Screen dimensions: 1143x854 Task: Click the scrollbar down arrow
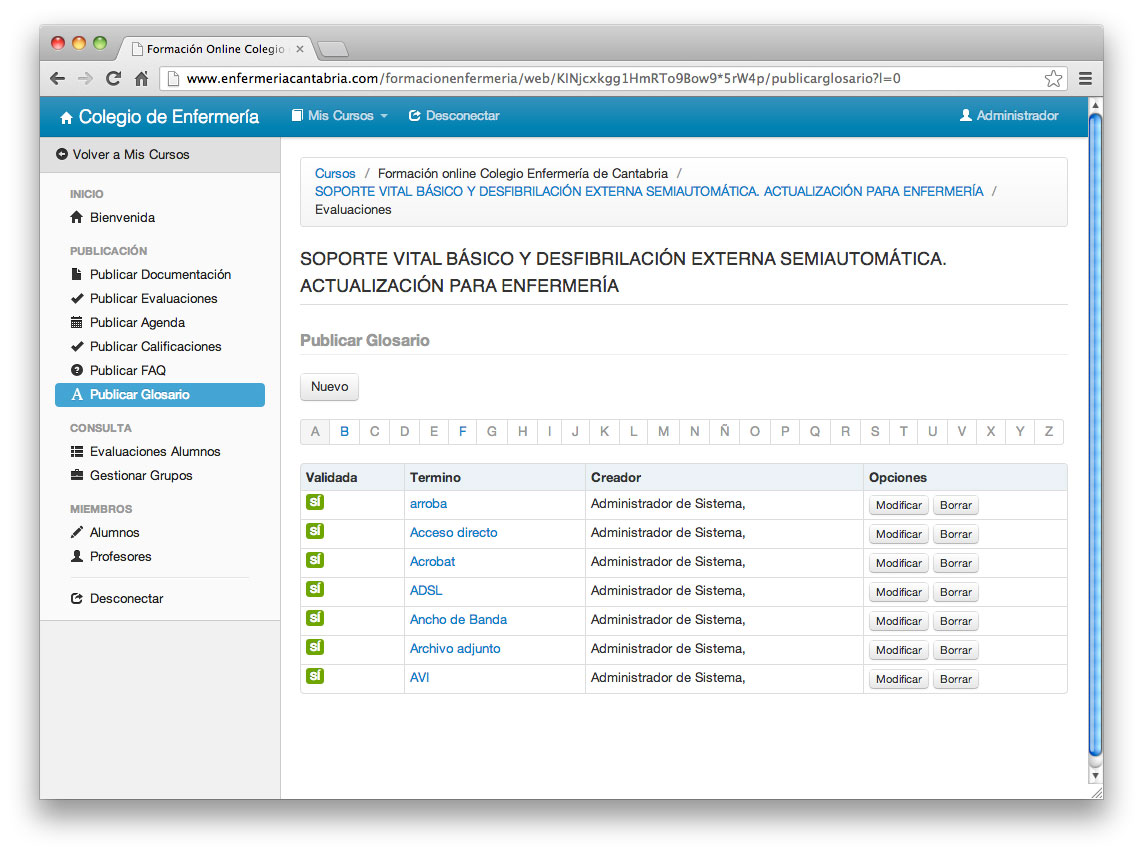pyautogui.click(x=1095, y=776)
